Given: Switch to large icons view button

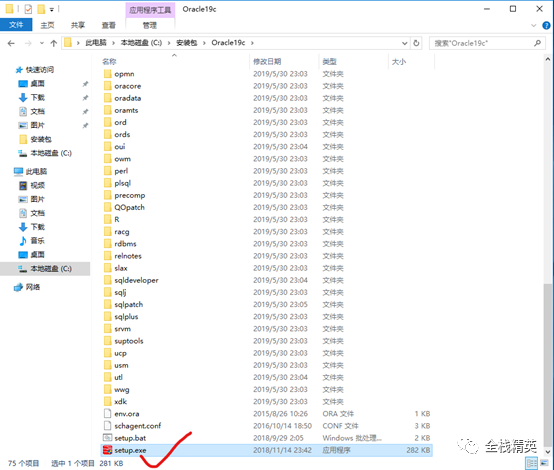Looking at the screenshot, I should click(x=544, y=463).
